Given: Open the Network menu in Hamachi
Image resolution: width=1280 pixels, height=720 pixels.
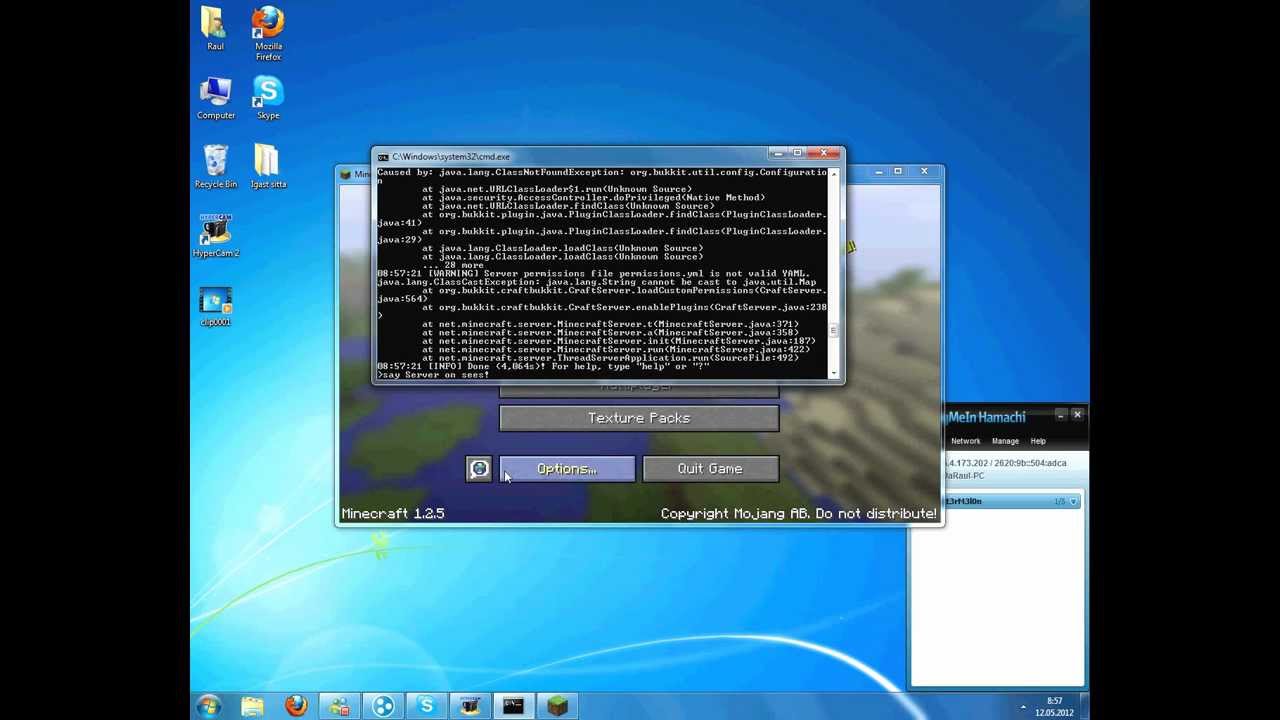Looking at the screenshot, I should click(x=965, y=441).
